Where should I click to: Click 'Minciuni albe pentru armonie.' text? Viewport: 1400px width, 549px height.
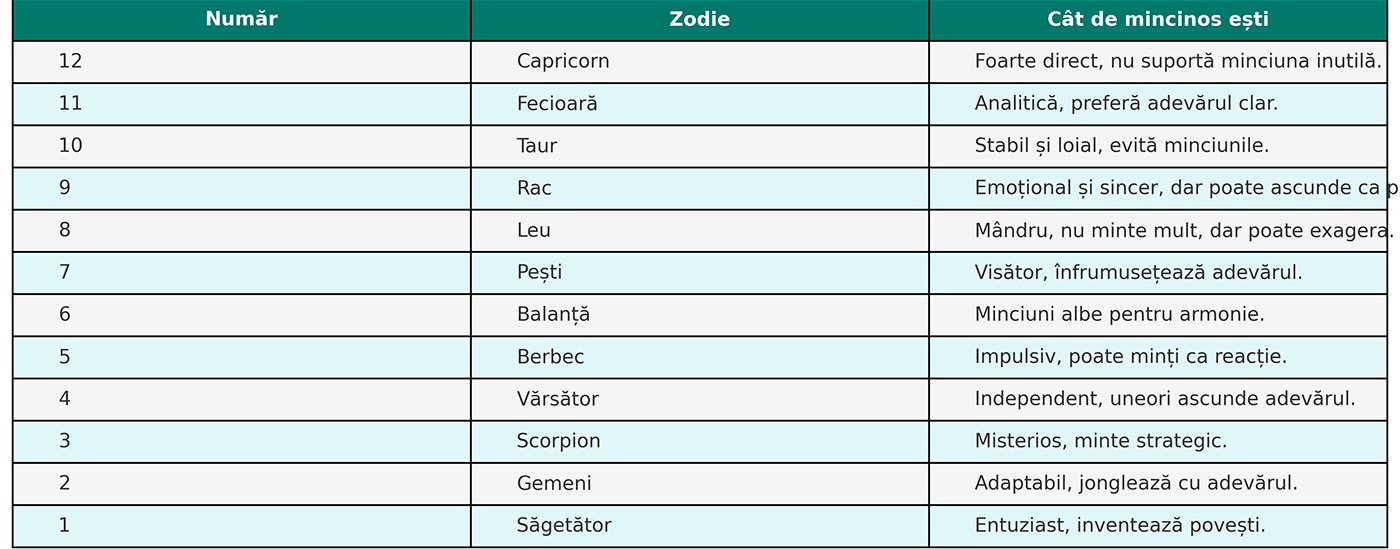pyautogui.click(x=1119, y=315)
